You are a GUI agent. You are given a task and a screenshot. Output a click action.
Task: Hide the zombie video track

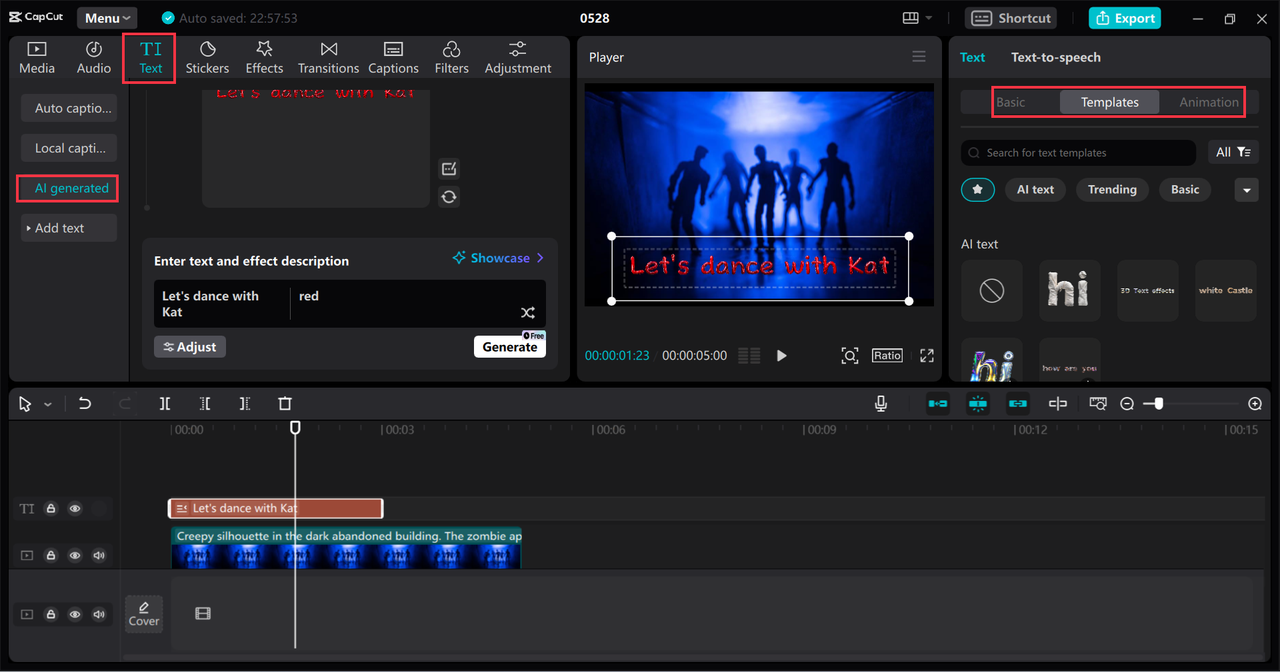(75, 556)
